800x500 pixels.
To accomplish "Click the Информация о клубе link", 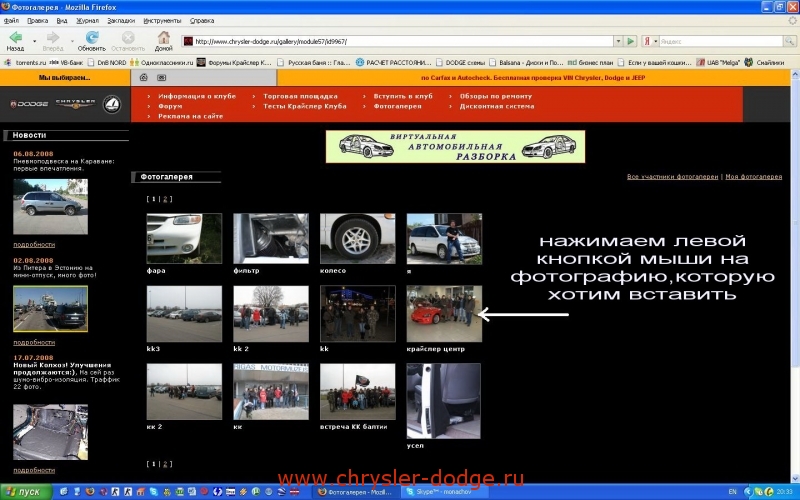I will (x=197, y=96).
